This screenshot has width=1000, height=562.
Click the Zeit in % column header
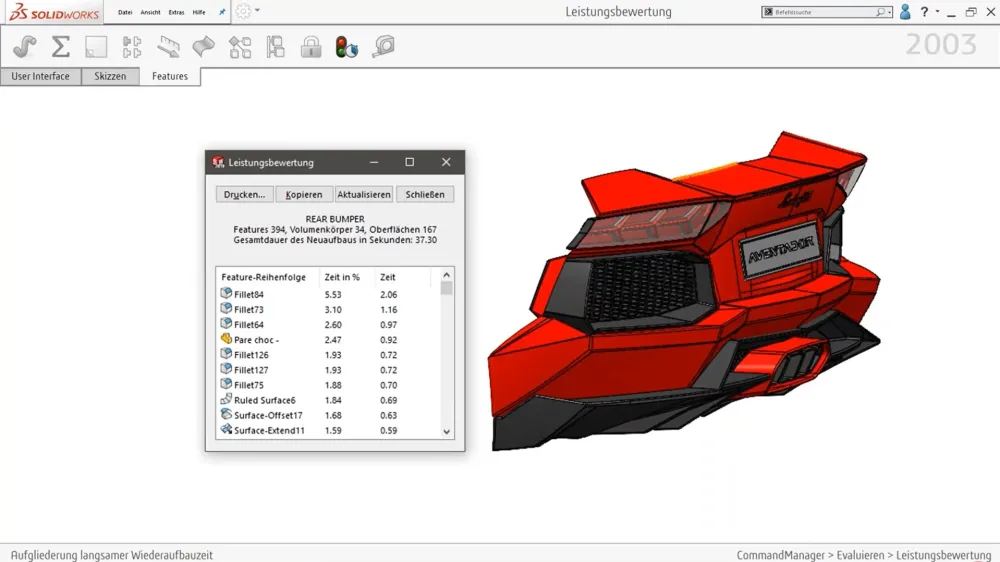point(342,277)
